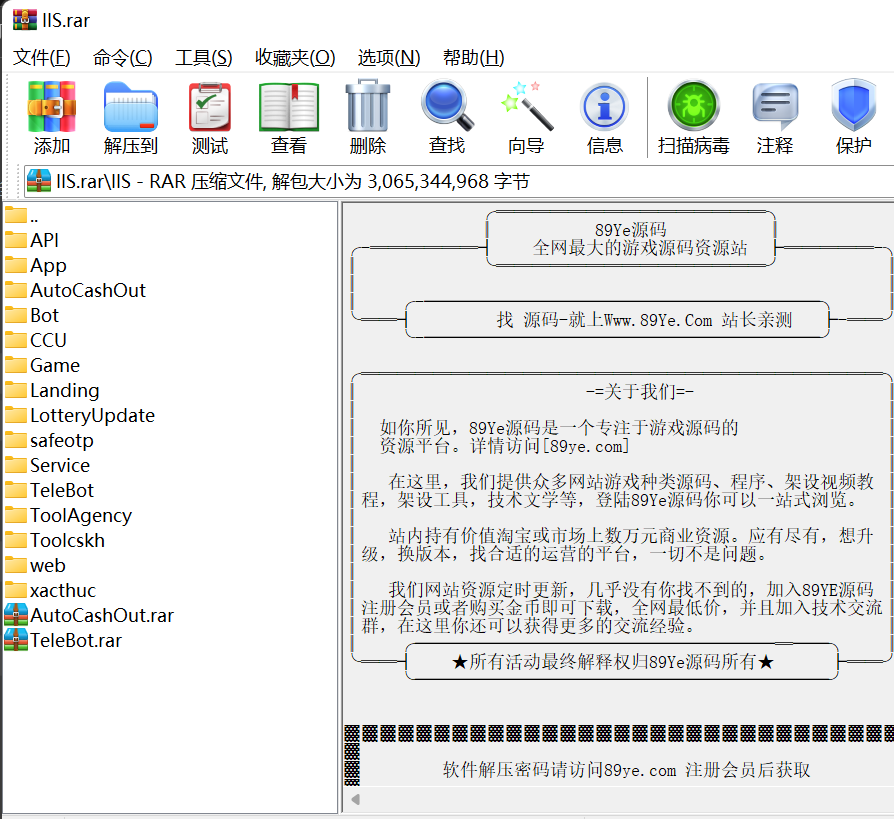This screenshot has height=819, width=894.
Task: Open the View (查看) book icon
Action: 289,108
